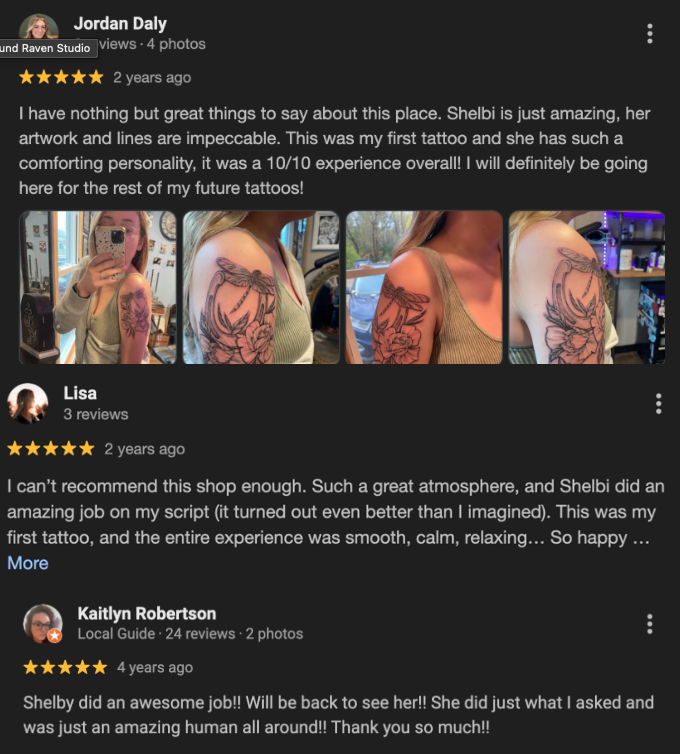
Task: Open the outdoor shoulder tattoo photo
Action: coord(424,288)
